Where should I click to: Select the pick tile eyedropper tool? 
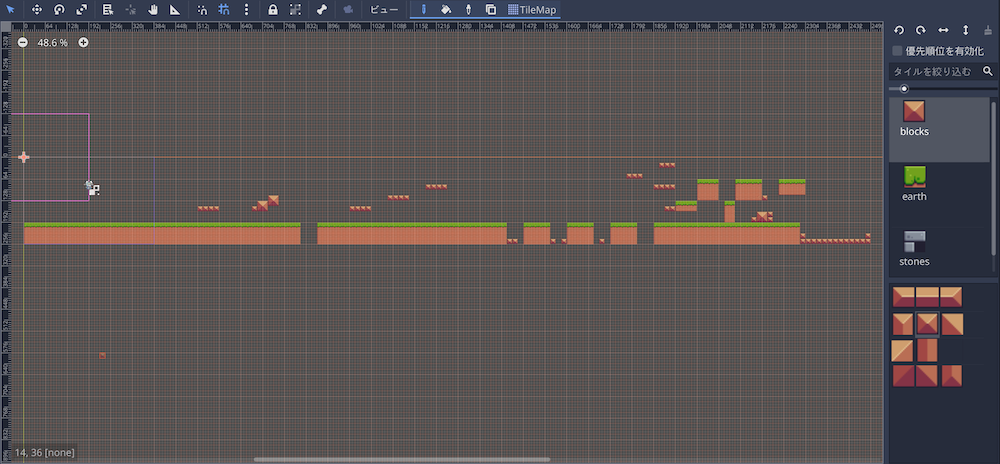coord(468,10)
